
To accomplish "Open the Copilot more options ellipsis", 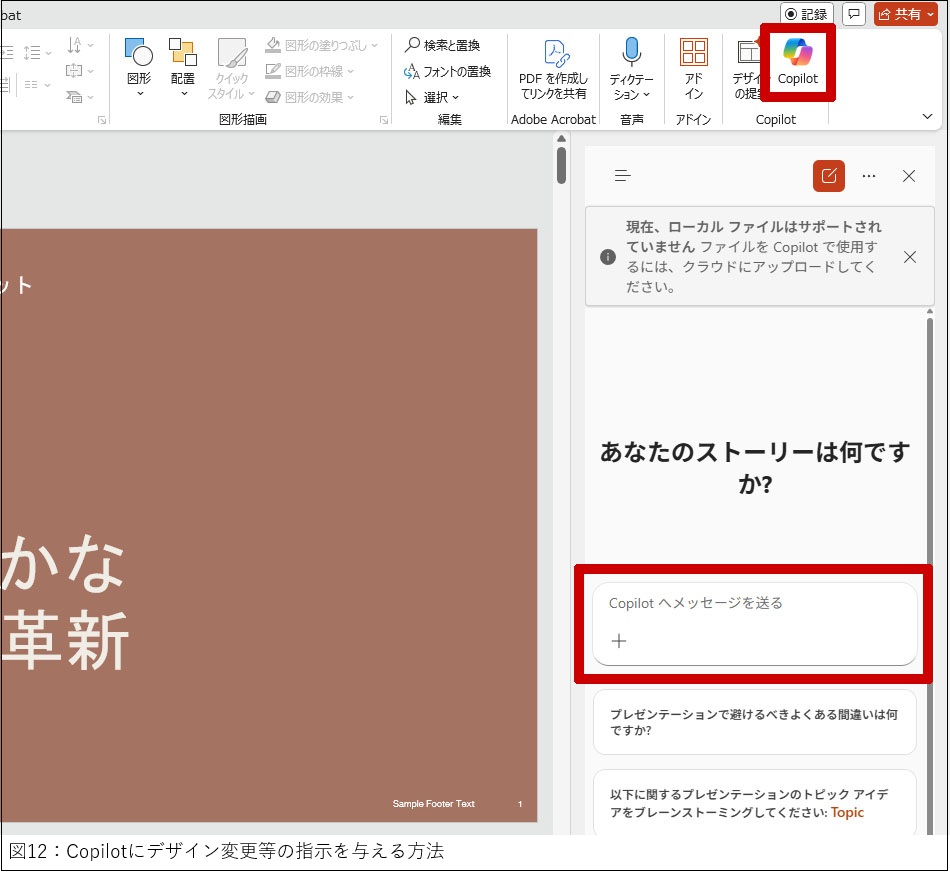I will (869, 176).
